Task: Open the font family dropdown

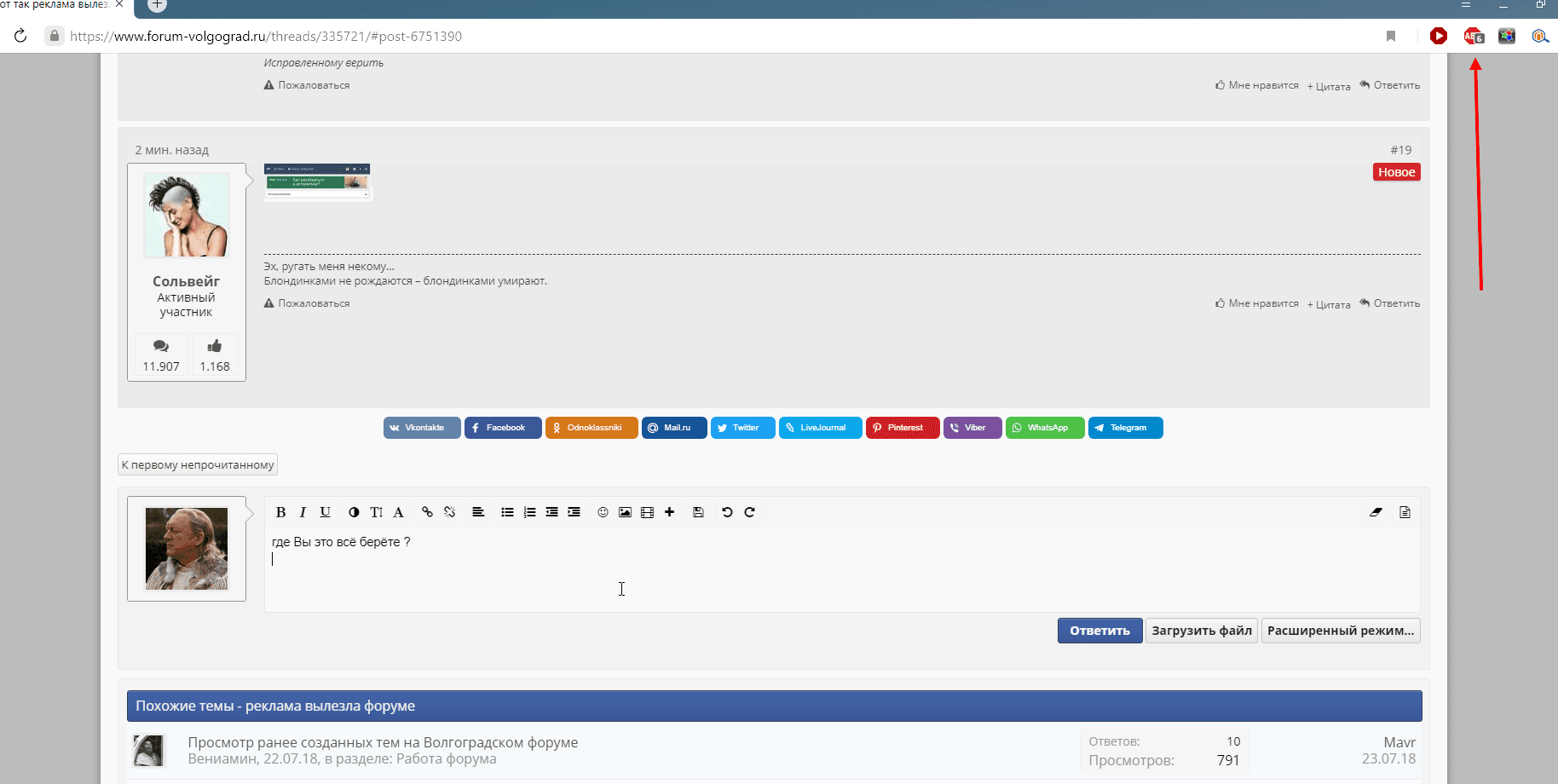Action: [398, 512]
